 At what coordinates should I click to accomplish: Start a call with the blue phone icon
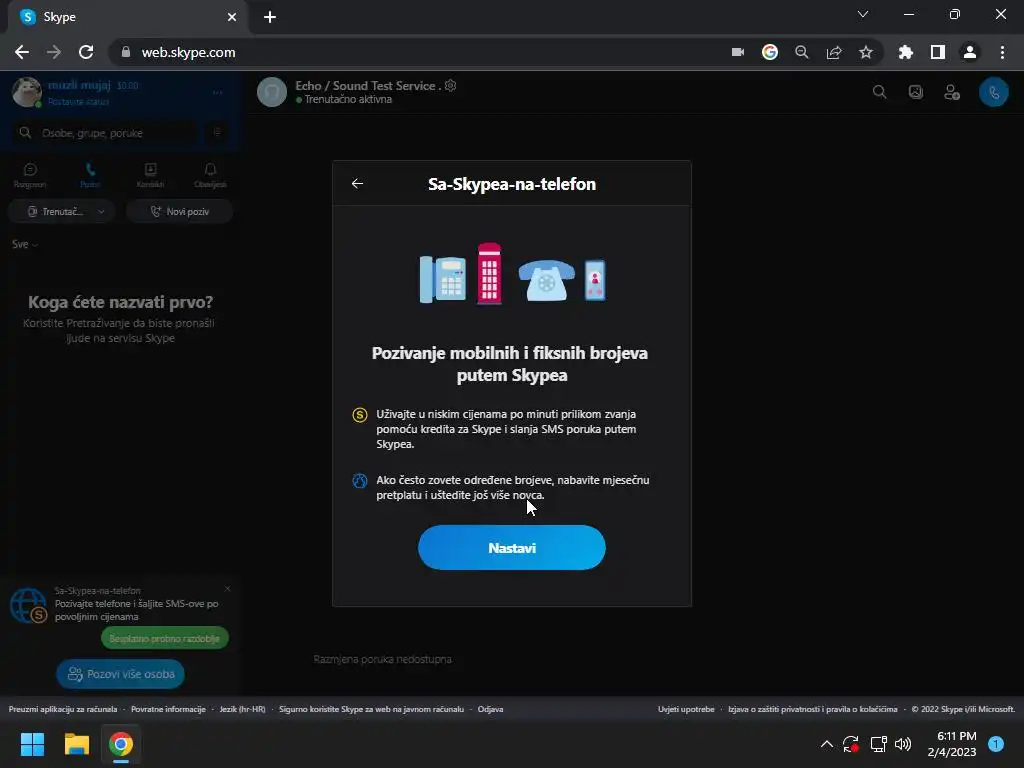coord(993,92)
